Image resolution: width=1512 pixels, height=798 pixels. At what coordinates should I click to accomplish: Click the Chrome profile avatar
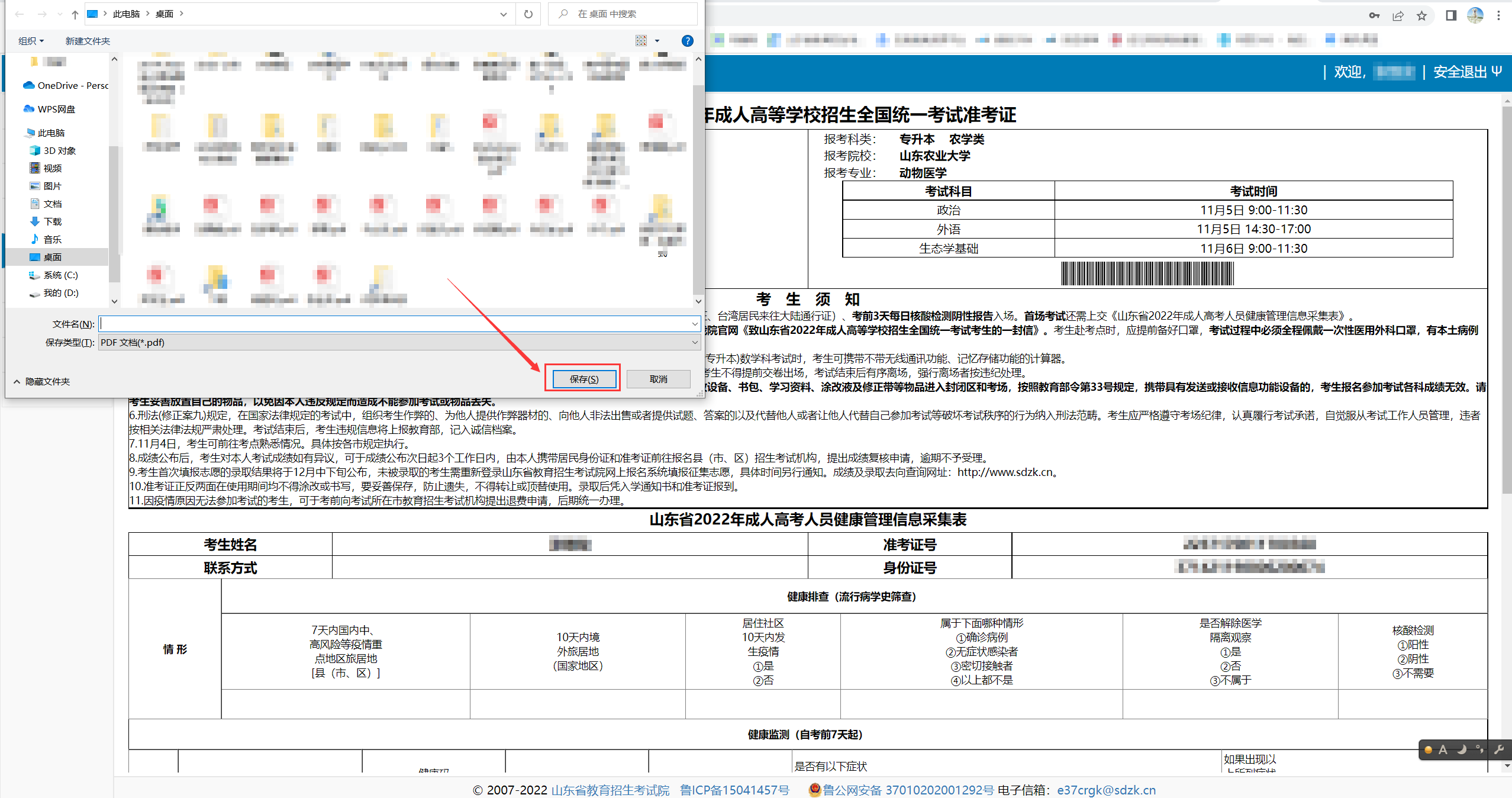tap(1475, 15)
